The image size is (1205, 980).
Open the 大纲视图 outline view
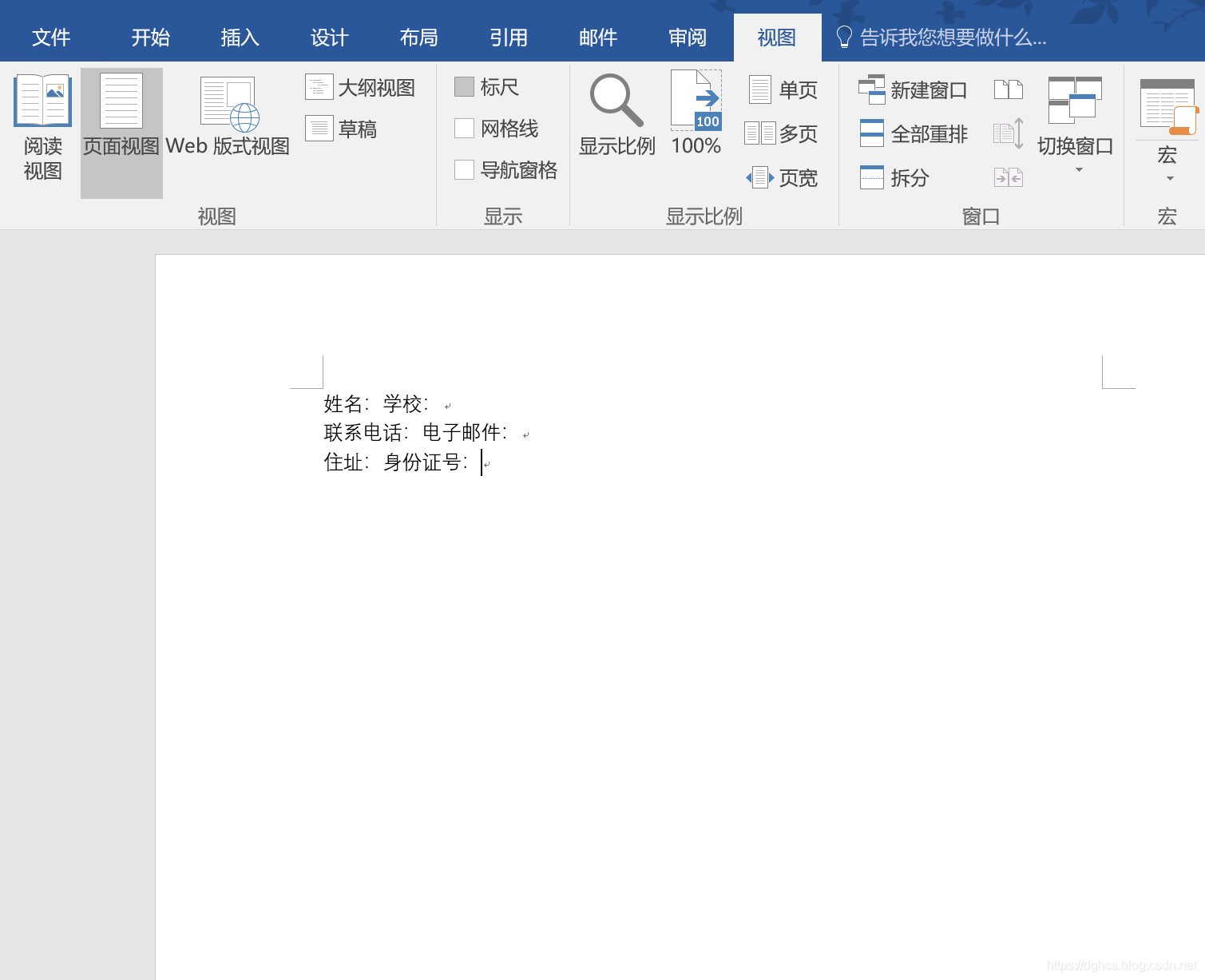coord(359,87)
